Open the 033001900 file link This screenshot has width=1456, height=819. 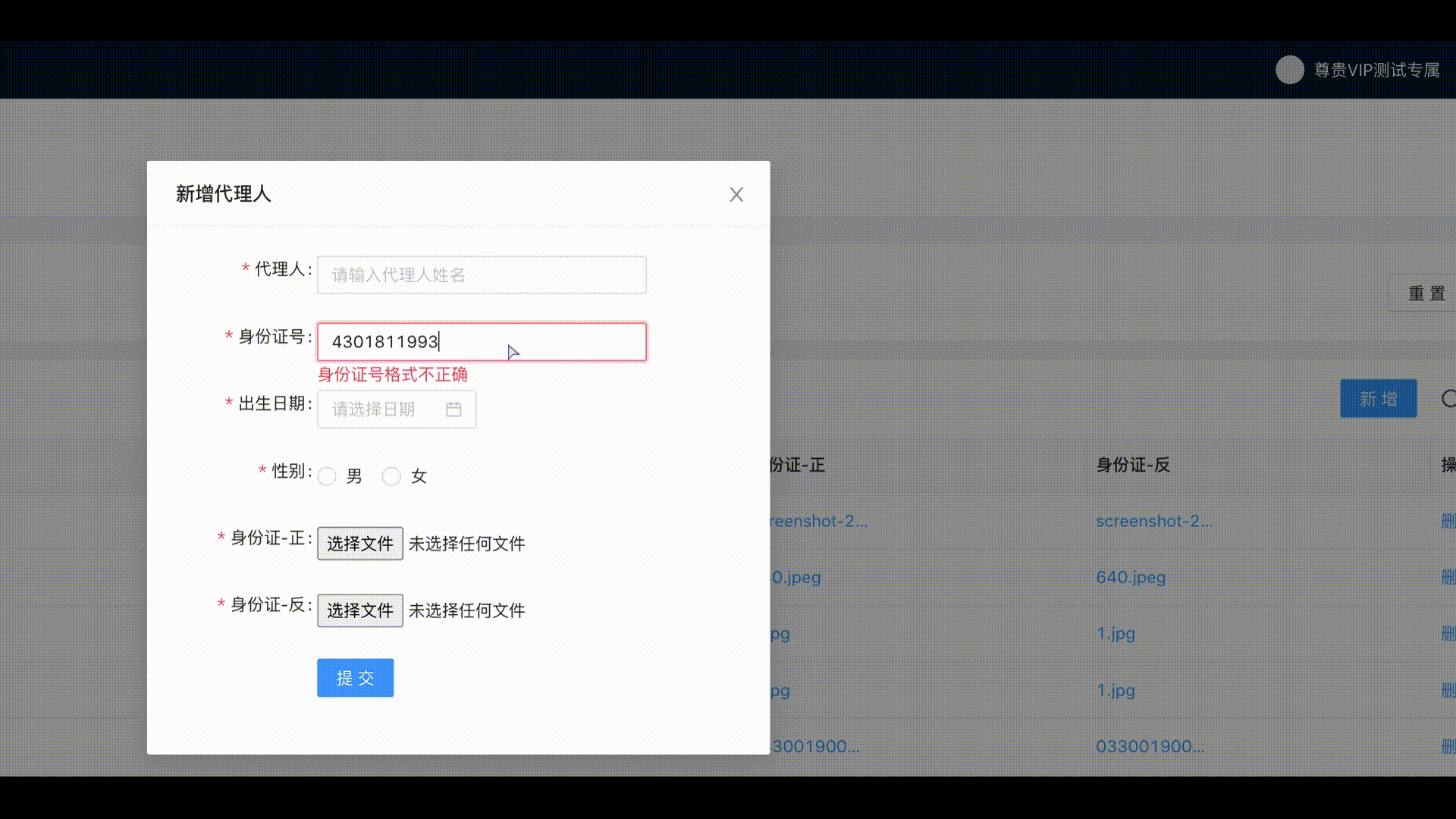[x=1150, y=746]
